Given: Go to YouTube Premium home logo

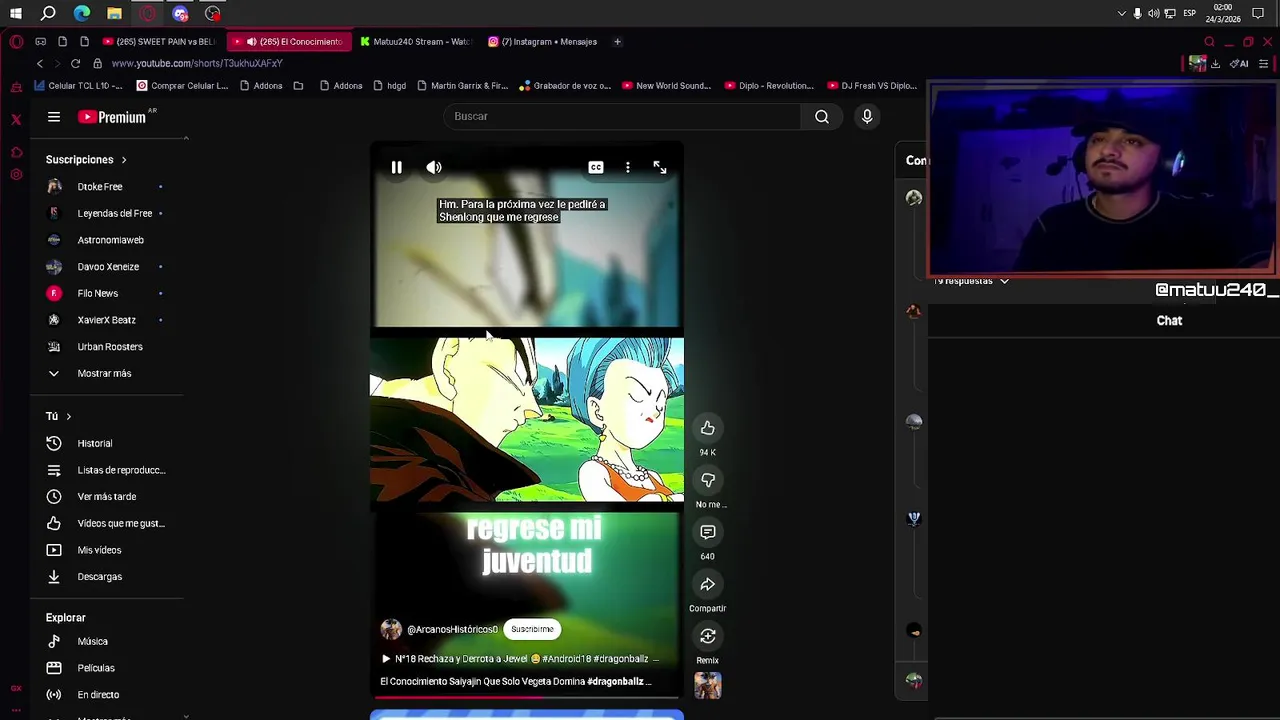Looking at the screenshot, I should tap(112, 117).
